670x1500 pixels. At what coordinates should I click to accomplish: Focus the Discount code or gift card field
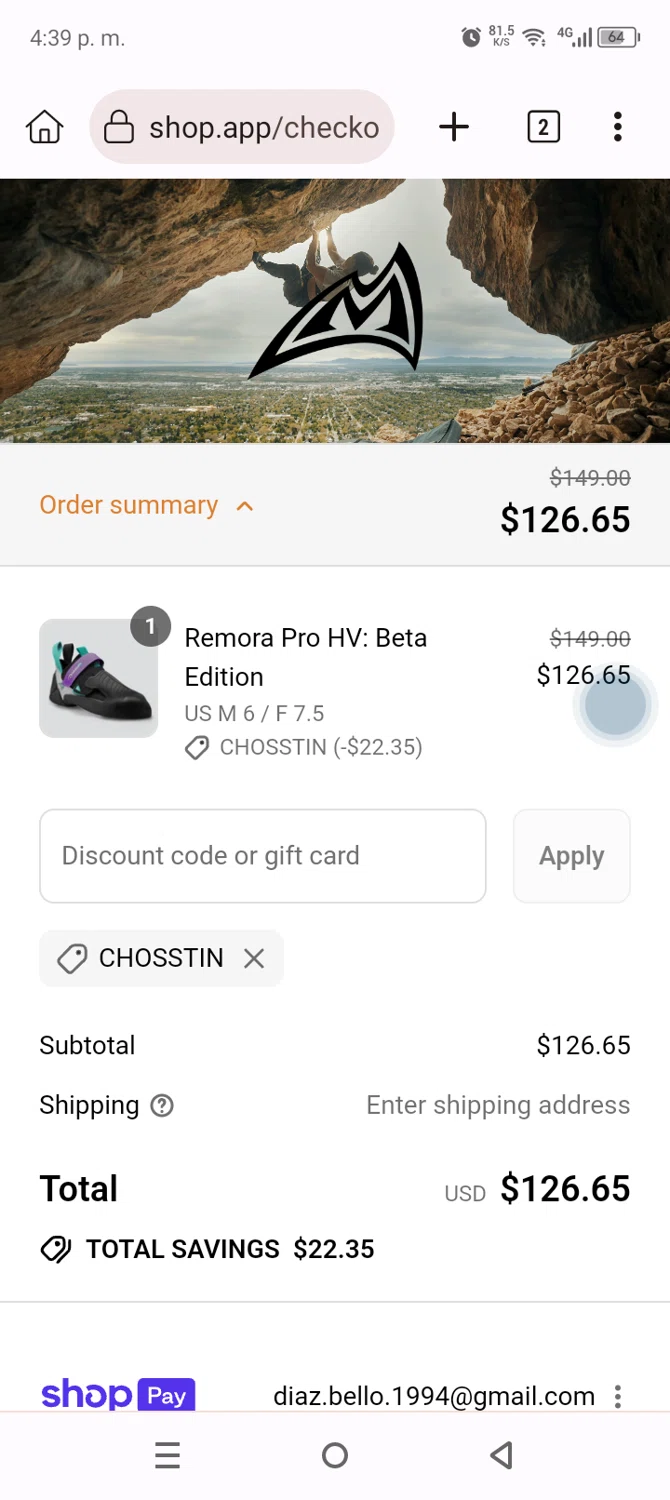click(x=262, y=856)
